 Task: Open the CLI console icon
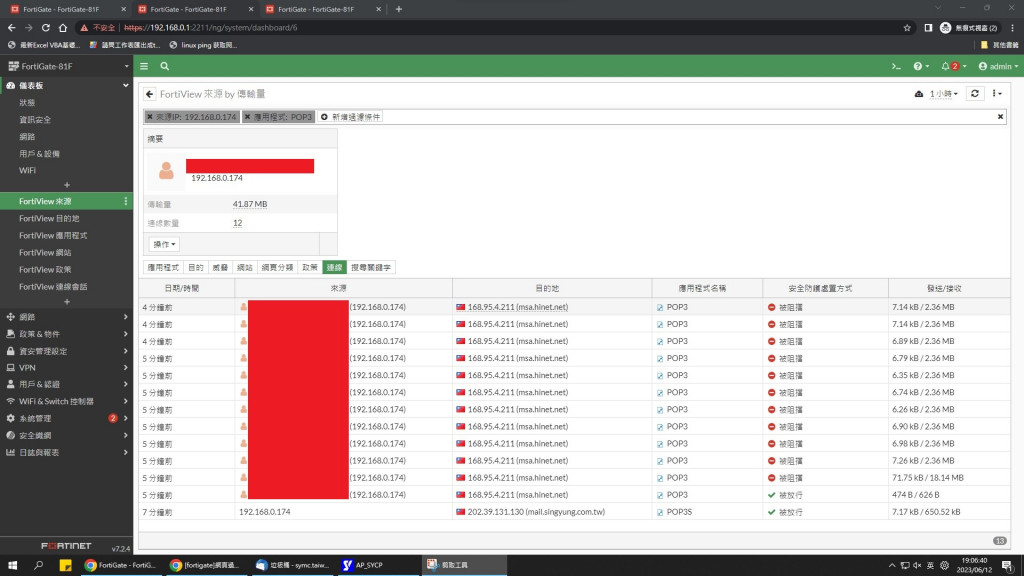(896, 66)
